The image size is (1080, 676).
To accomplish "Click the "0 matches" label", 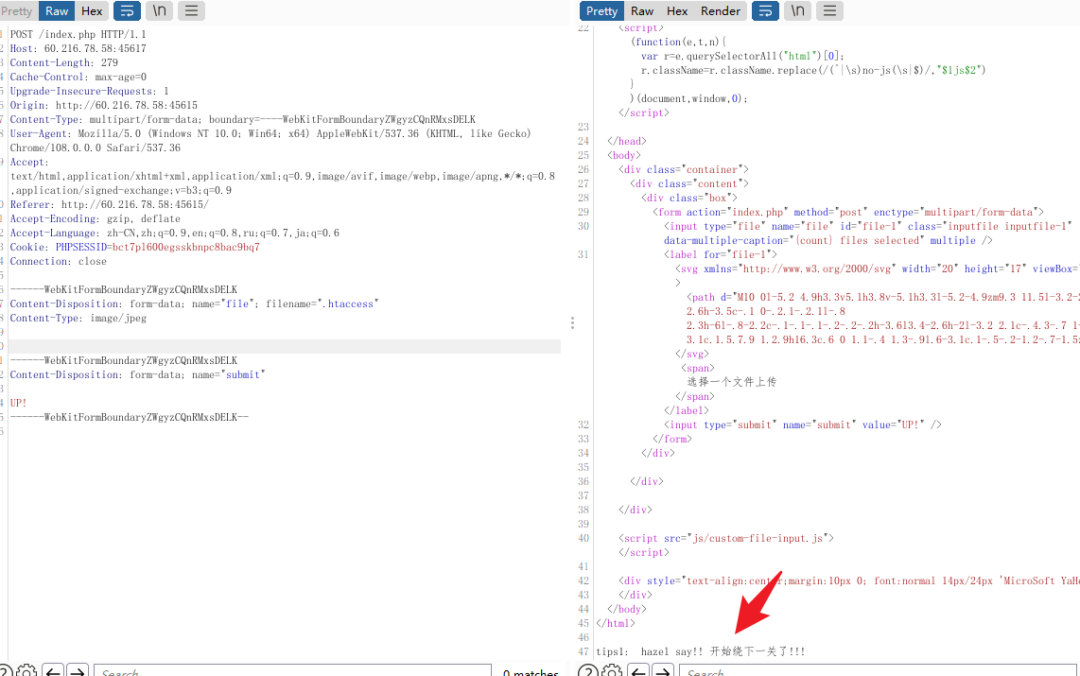I will click(x=530, y=673).
